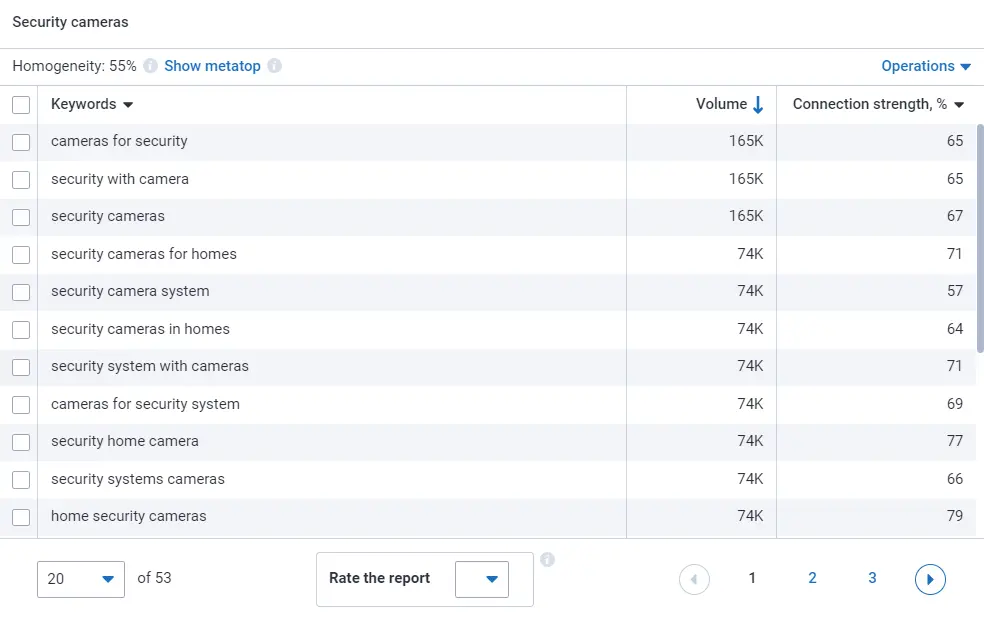Viewport: 984px width, 617px height.
Task: Check the 'cameras for security system' checkbox
Action: click(21, 405)
